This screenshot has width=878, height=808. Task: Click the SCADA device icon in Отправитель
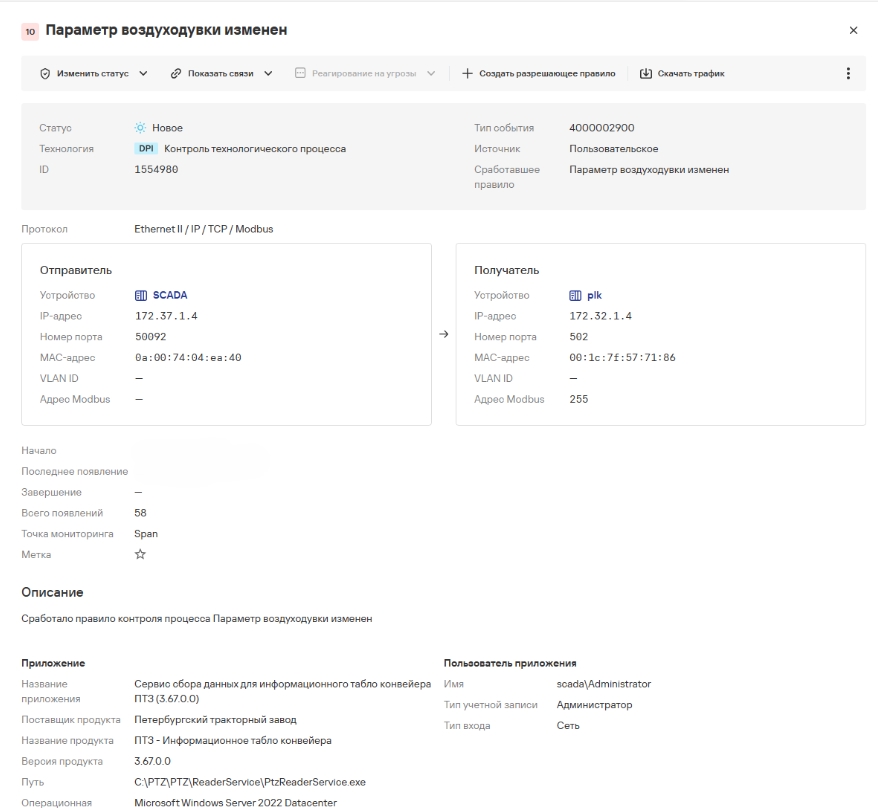141,295
